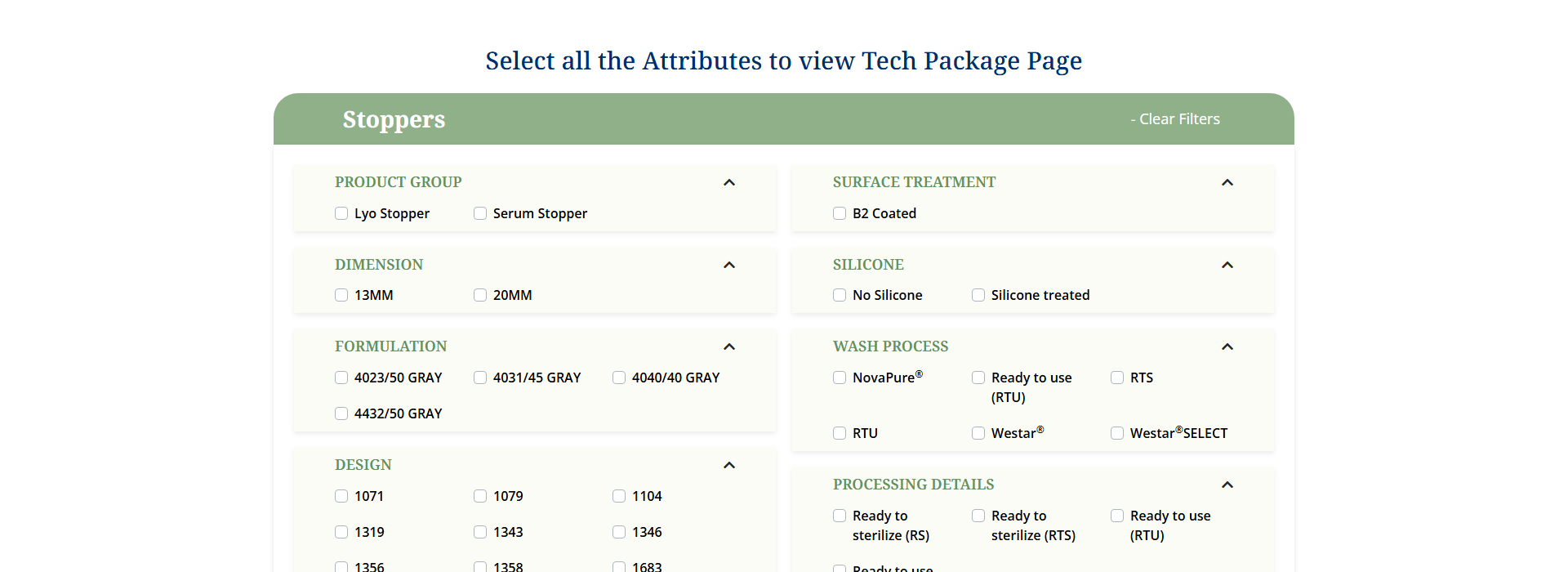The height and width of the screenshot is (572, 1568).
Task: Enable the 13MM dimension checkbox
Action: [x=341, y=295]
